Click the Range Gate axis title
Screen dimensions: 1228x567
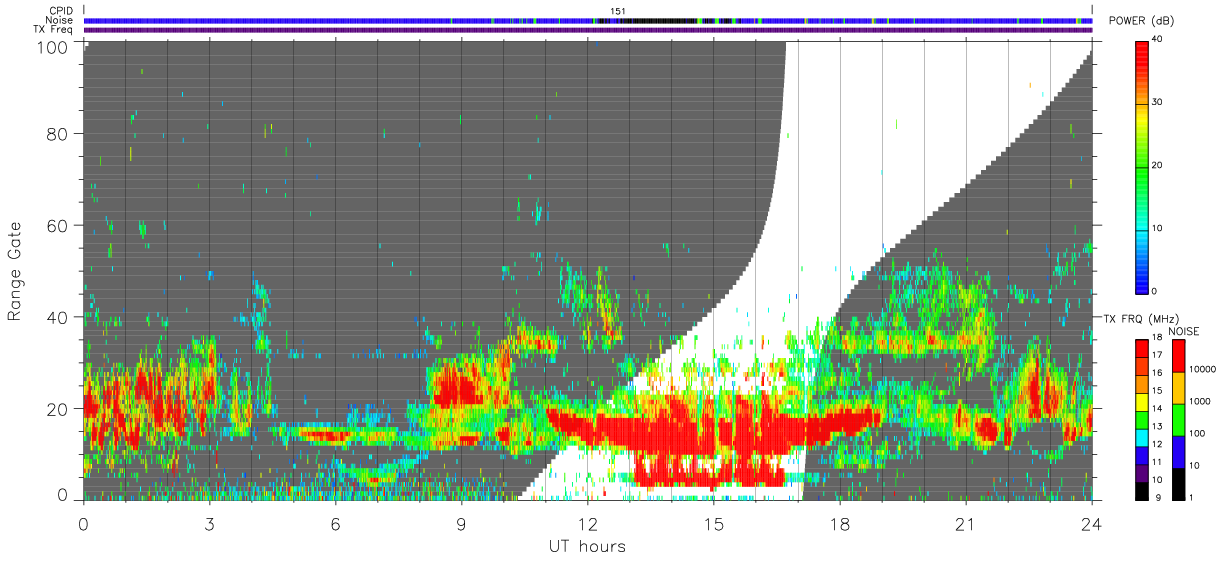click(15, 271)
